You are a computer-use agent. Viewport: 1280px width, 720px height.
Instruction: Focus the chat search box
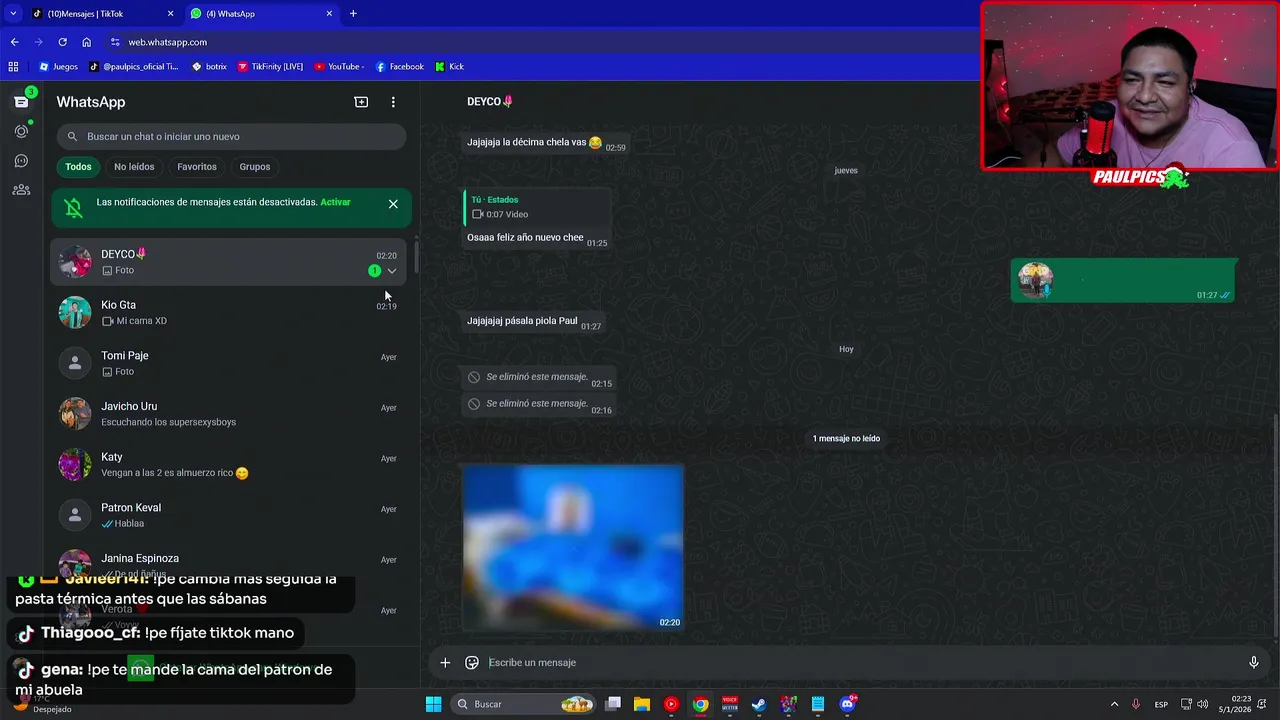[x=231, y=136]
